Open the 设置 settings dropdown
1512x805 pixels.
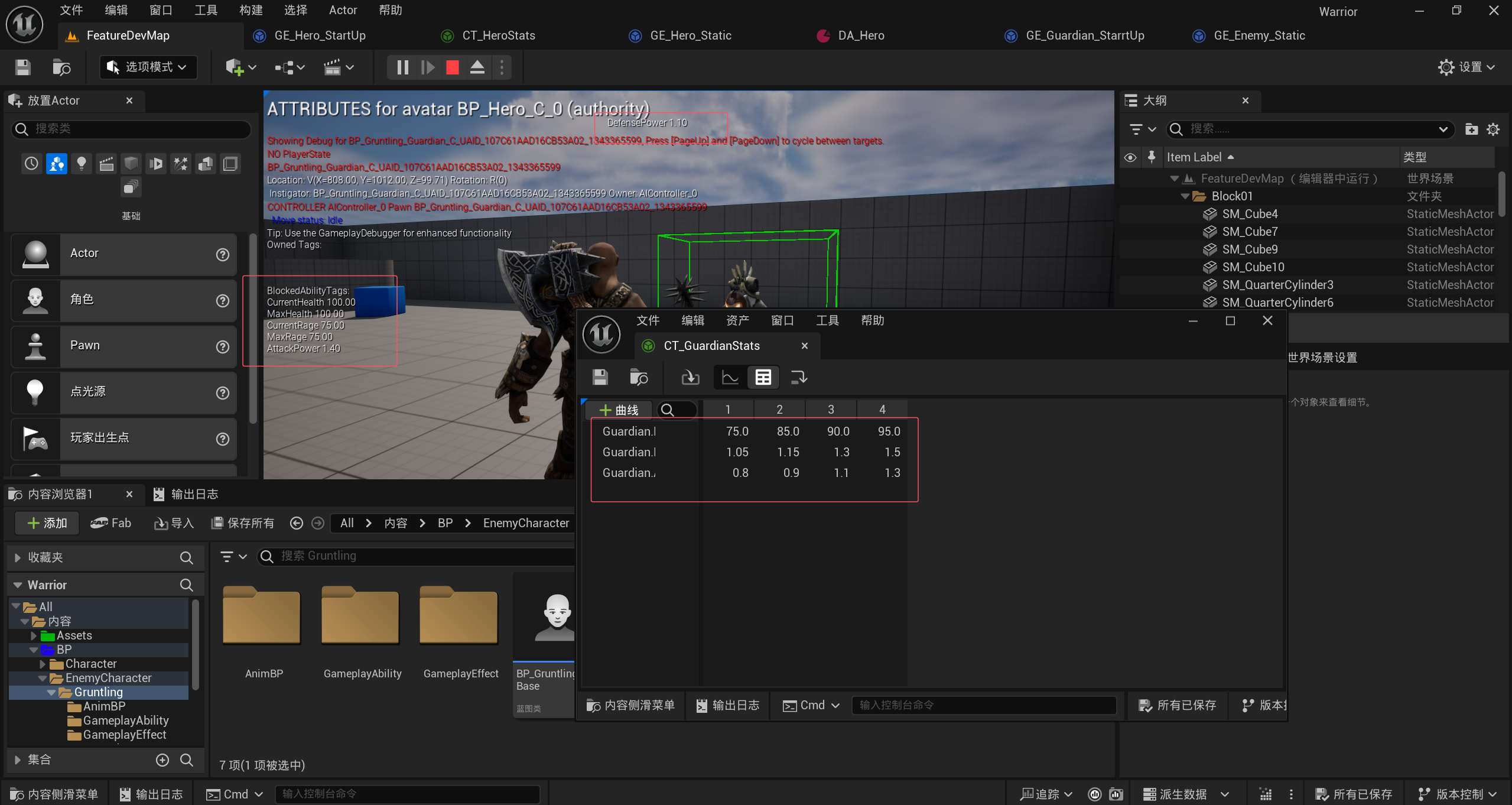tap(1467, 67)
